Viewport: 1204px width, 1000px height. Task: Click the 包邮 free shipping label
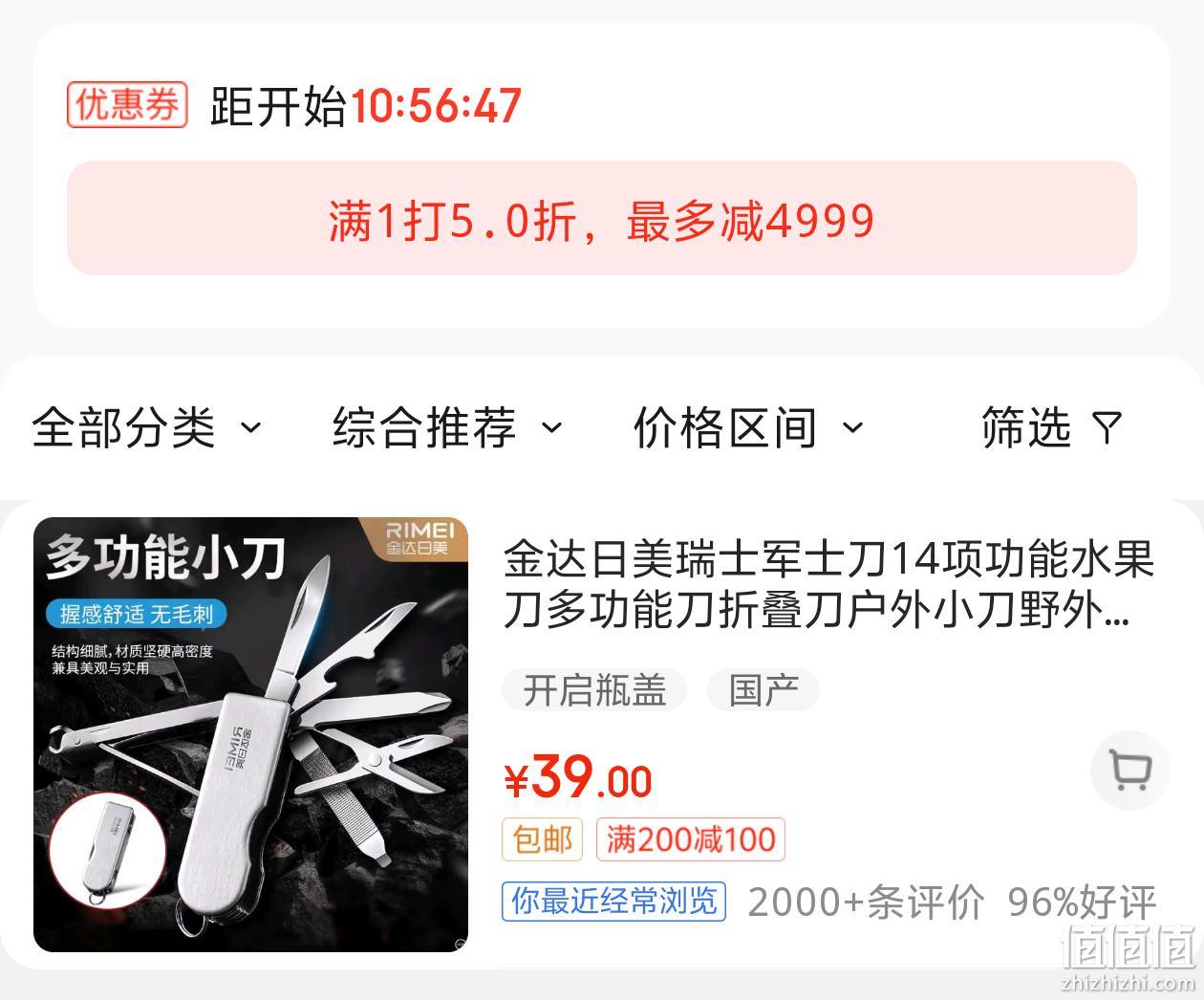(543, 839)
